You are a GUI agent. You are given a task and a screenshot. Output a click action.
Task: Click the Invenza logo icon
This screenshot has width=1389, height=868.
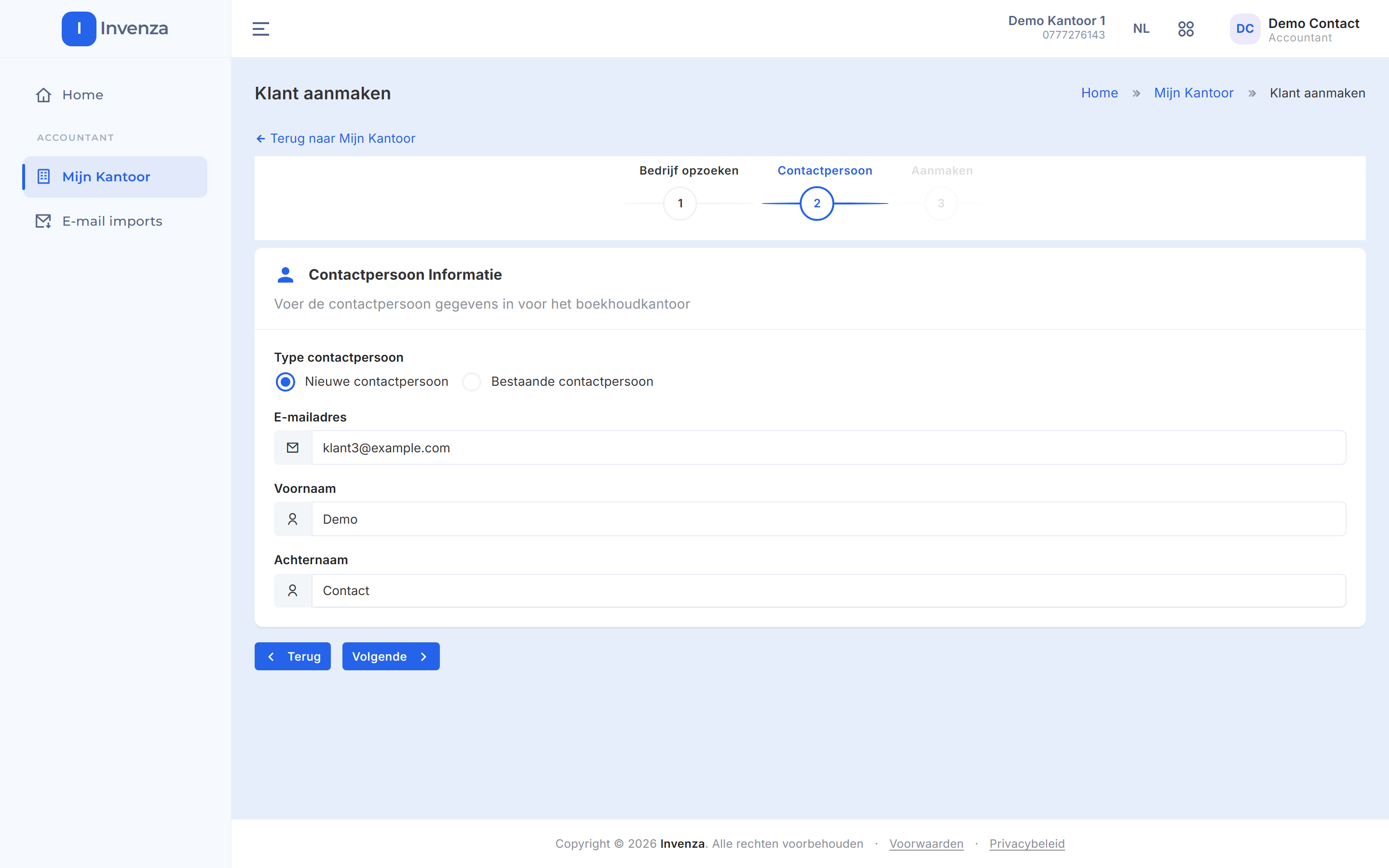79,28
